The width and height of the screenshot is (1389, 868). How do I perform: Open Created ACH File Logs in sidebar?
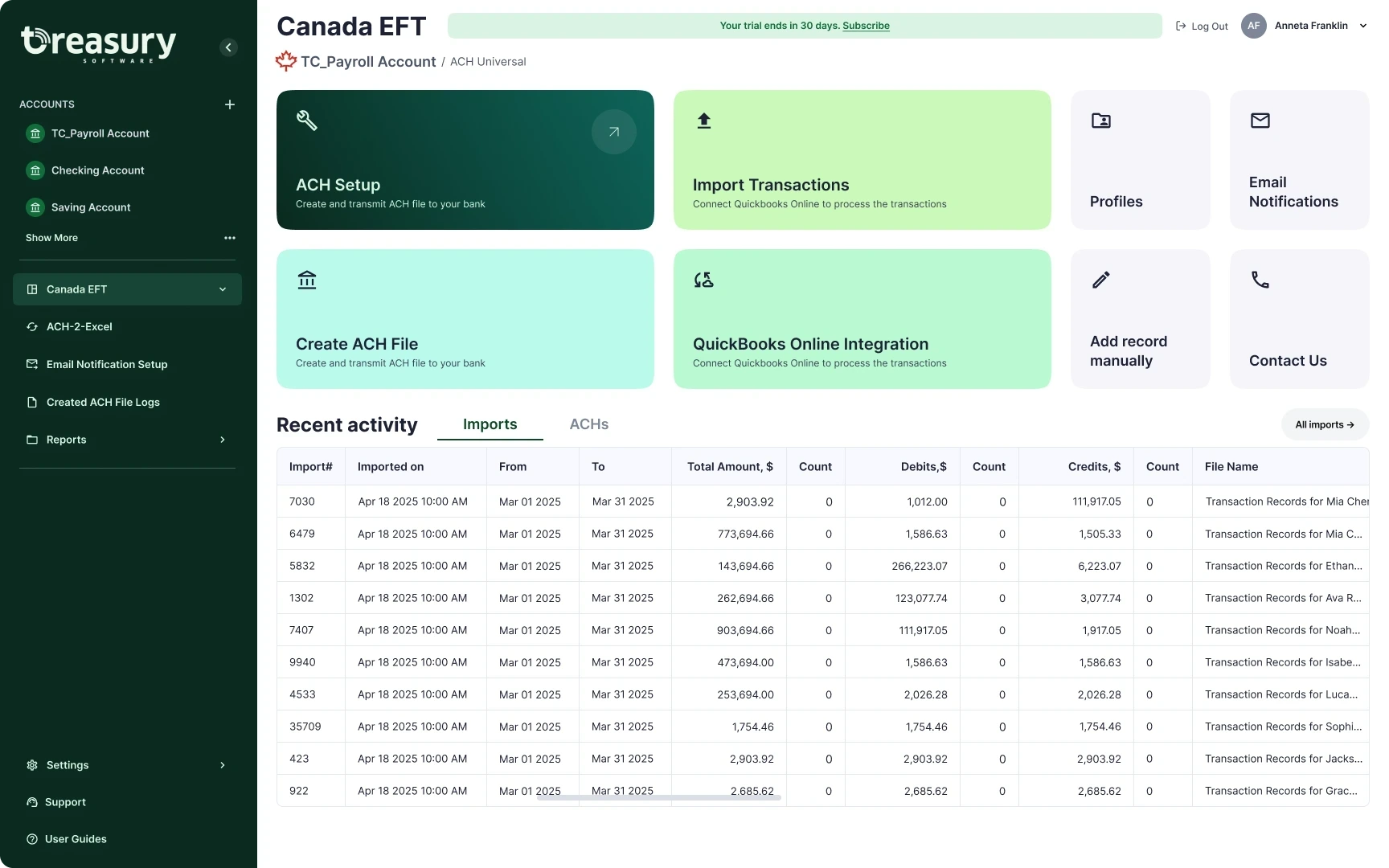pyautogui.click(x=103, y=402)
